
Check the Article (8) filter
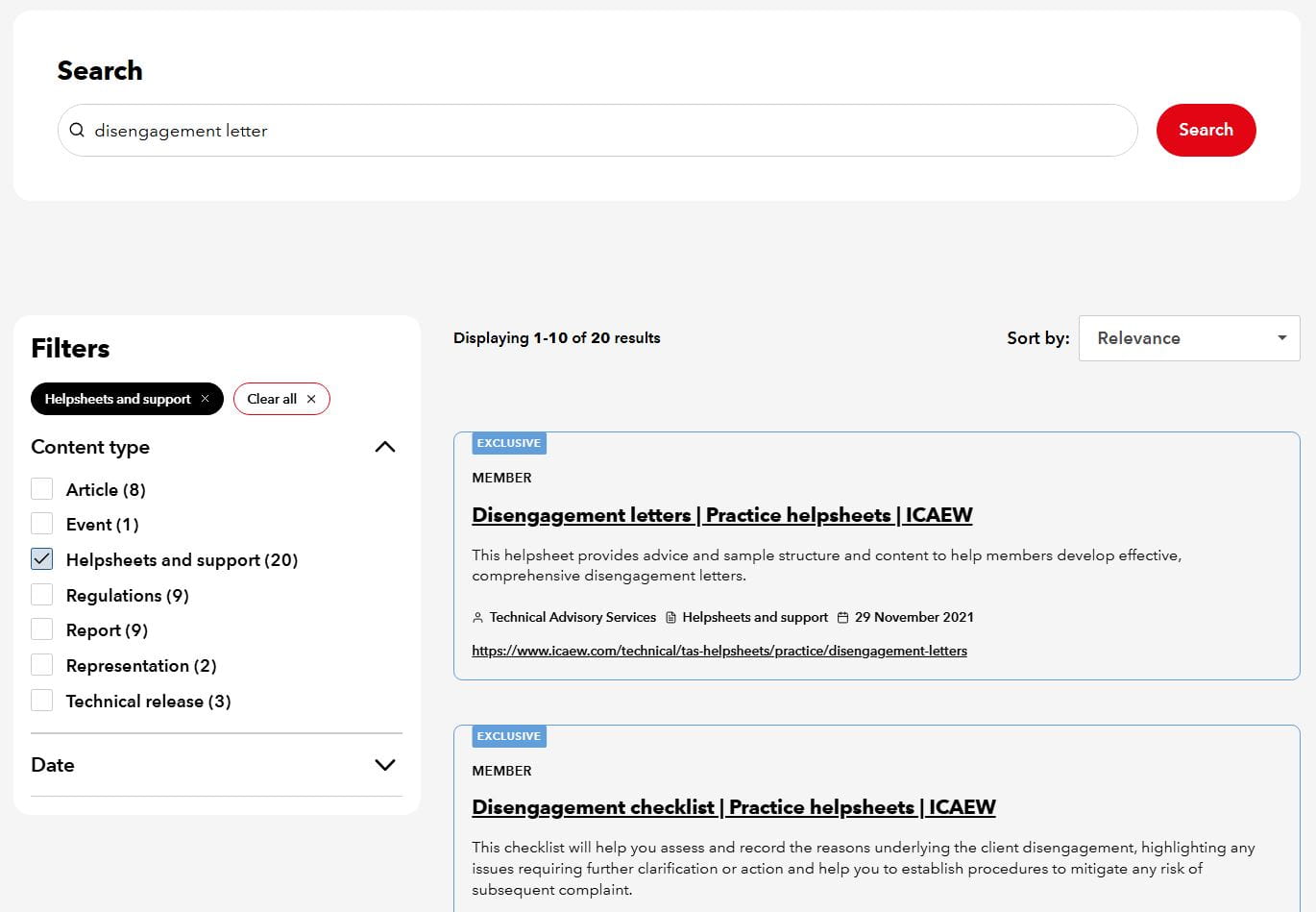(x=41, y=488)
